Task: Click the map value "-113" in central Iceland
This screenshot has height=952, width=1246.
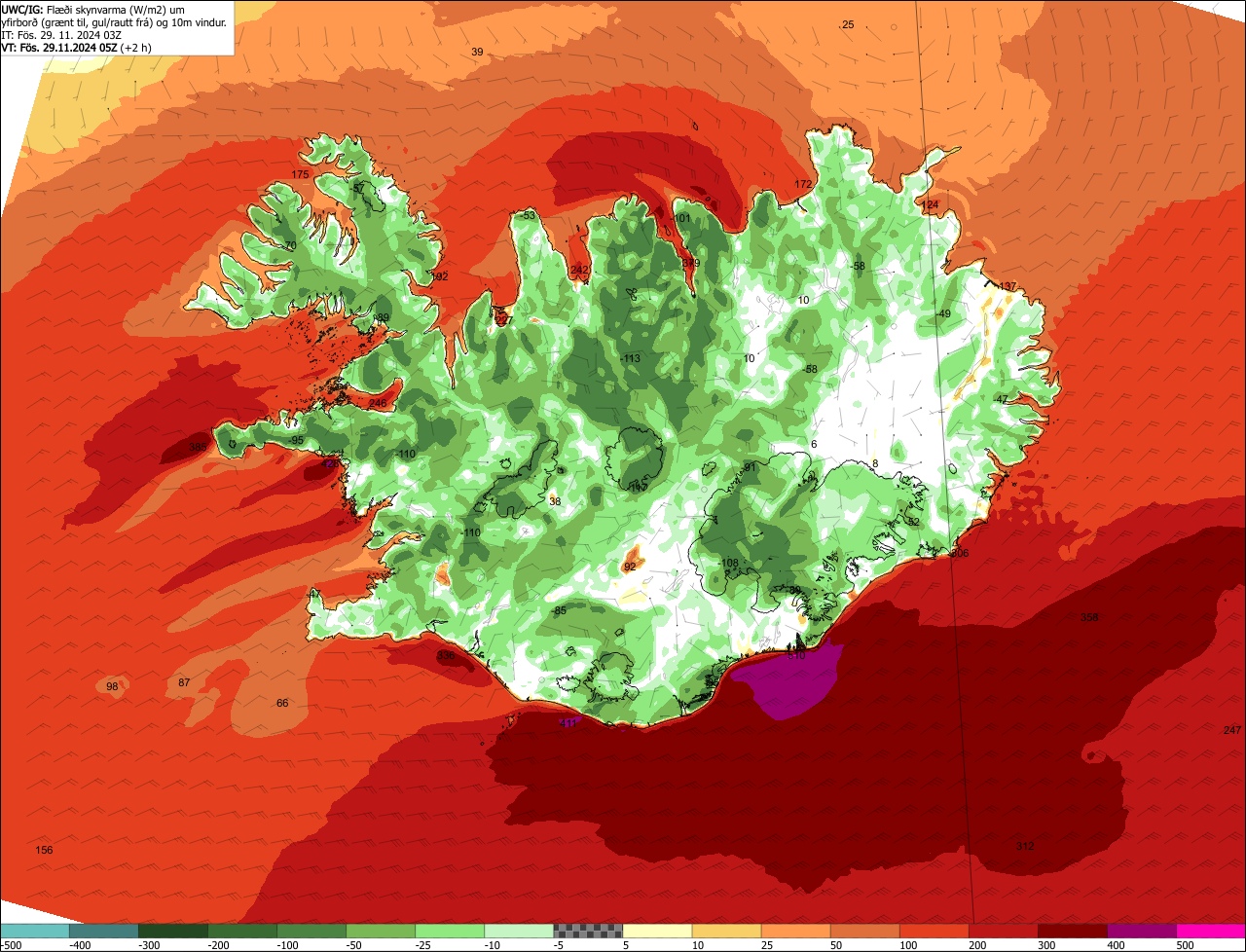Action: click(x=630, y=358)
